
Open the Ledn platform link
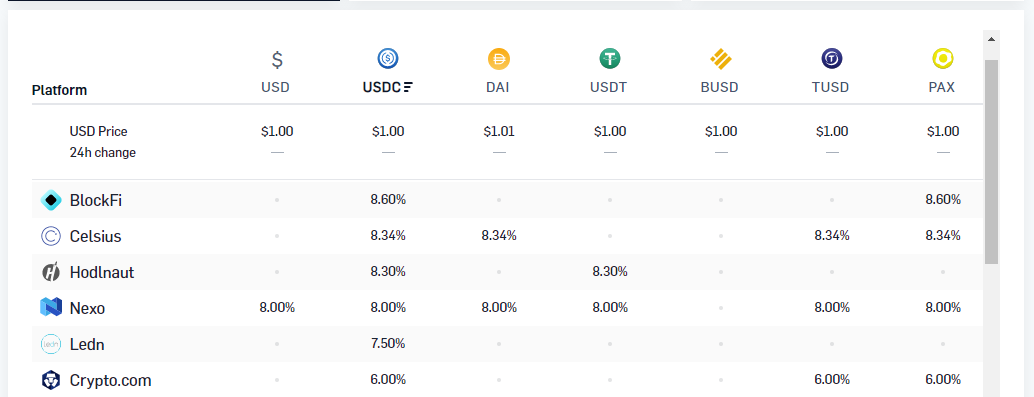coord(87,344)
